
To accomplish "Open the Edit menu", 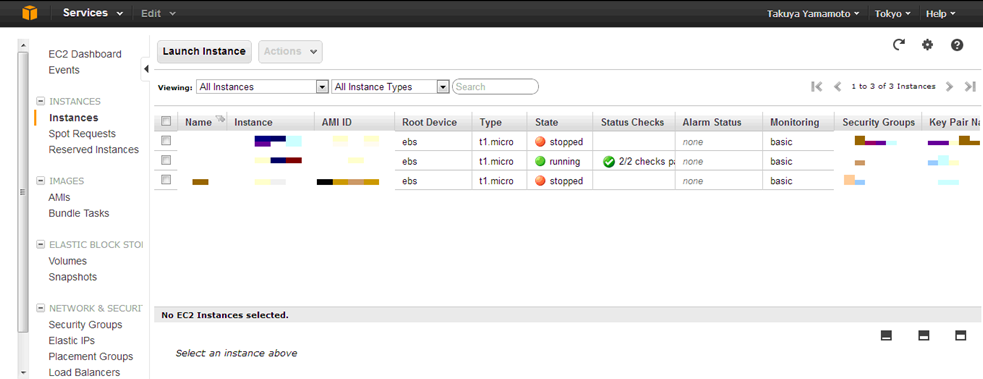I will tap(158, 13).
